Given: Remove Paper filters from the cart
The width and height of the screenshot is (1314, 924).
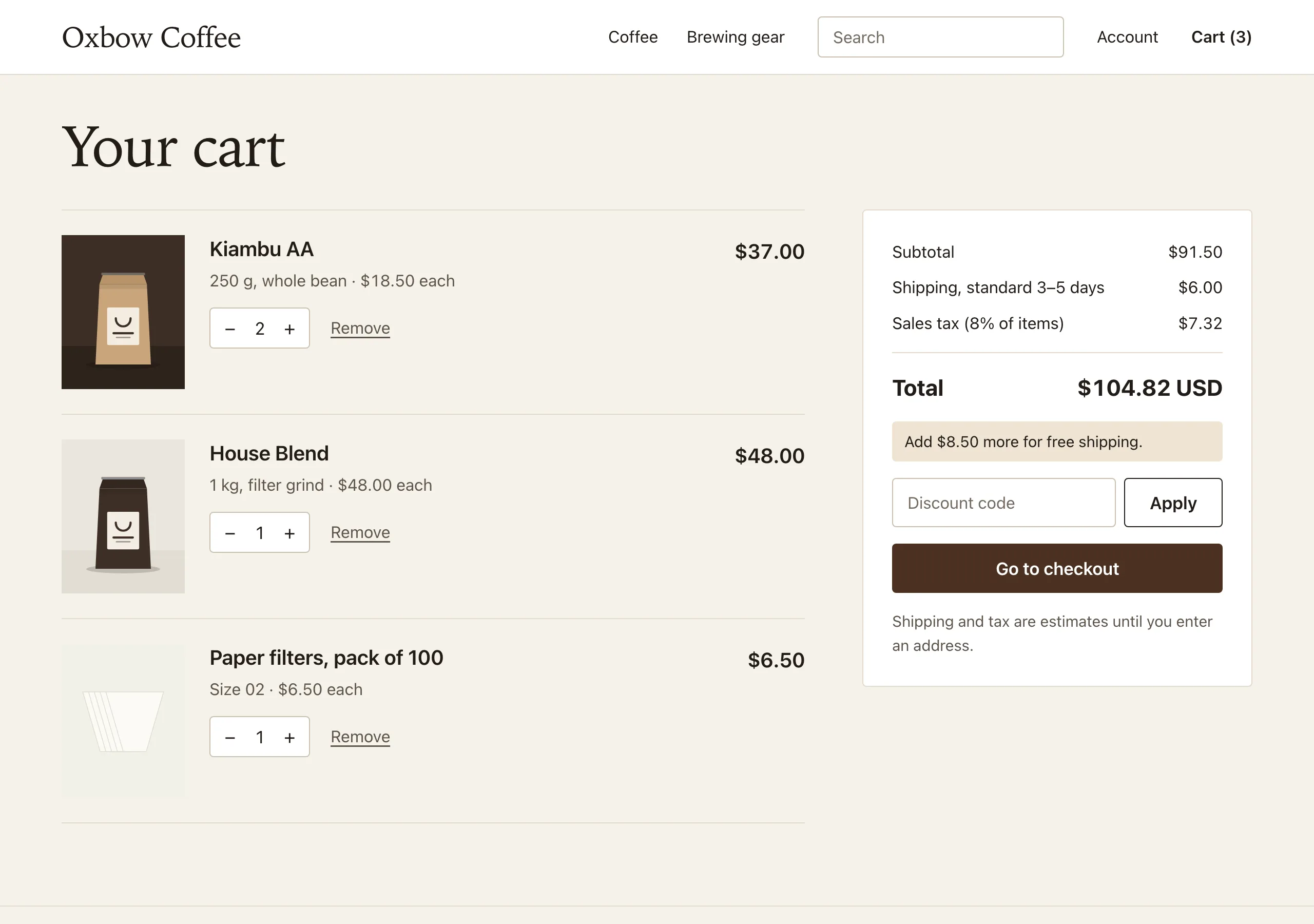Looking at the screenshot, I should click(x=360, y=737).
